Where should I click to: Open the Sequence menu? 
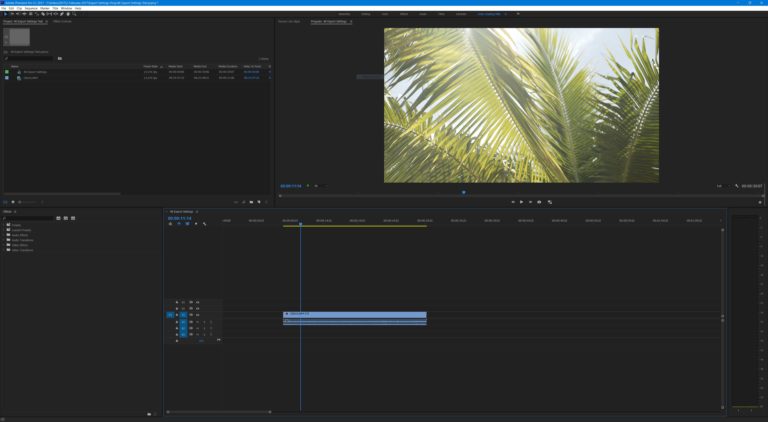(x=31, y=8)
